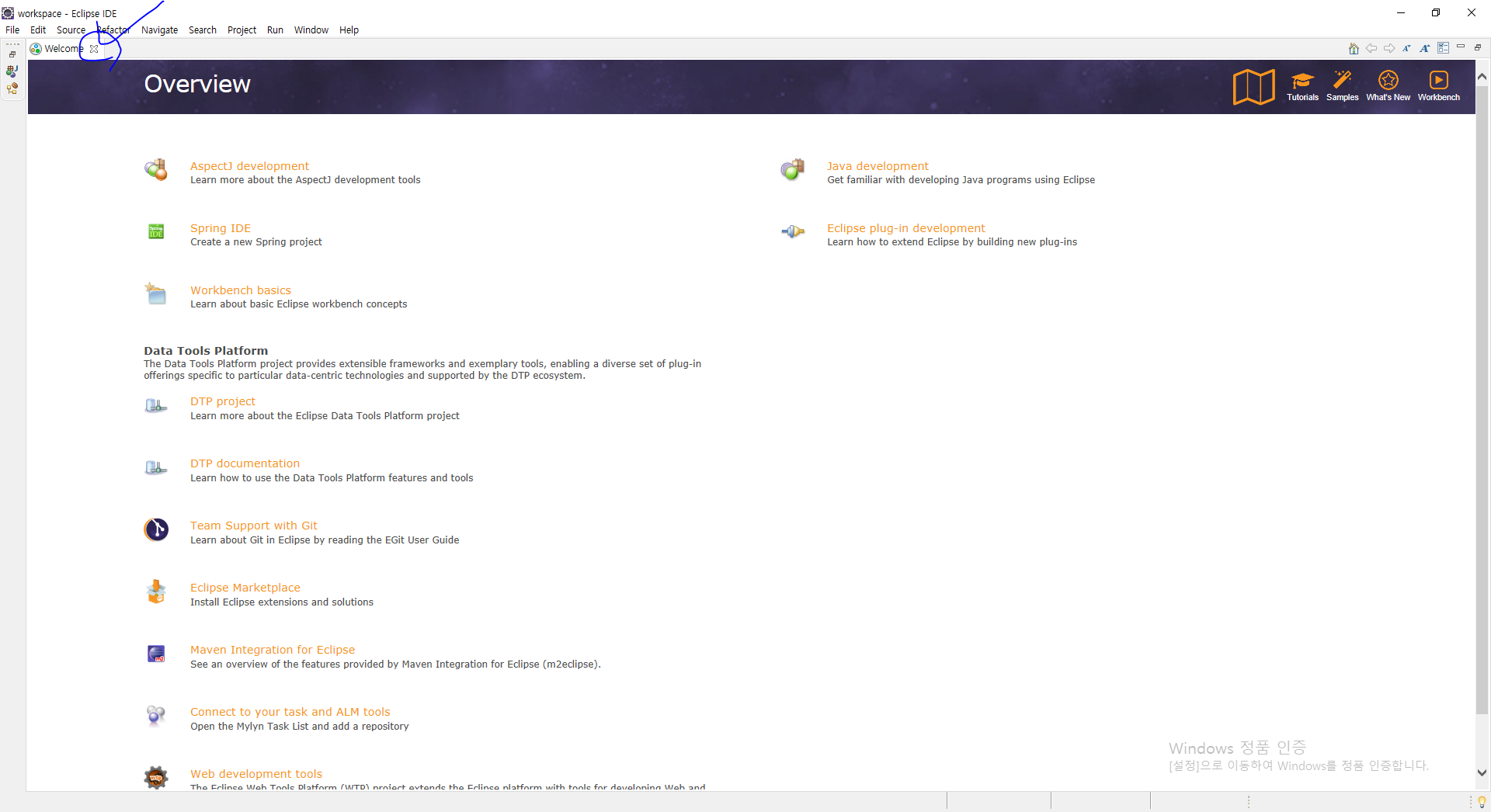Click the Restore button in left trim
This screenshot has height=812, width=1491.
point(12,54)
